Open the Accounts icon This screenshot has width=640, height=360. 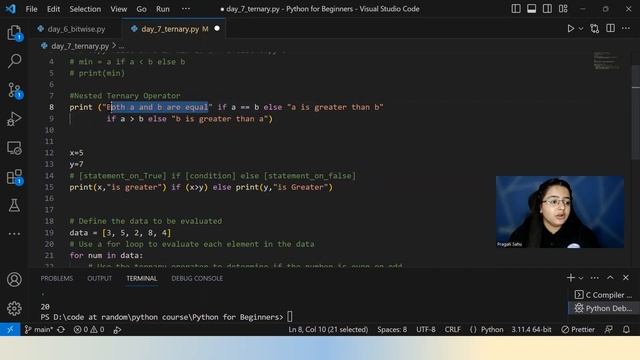tap(14, 280)
